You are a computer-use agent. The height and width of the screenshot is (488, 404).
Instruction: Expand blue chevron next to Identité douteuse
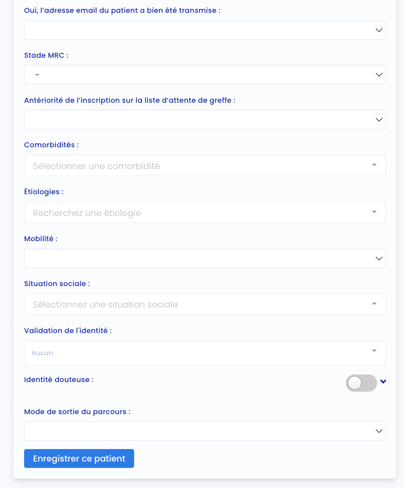(x=383, y=381)
